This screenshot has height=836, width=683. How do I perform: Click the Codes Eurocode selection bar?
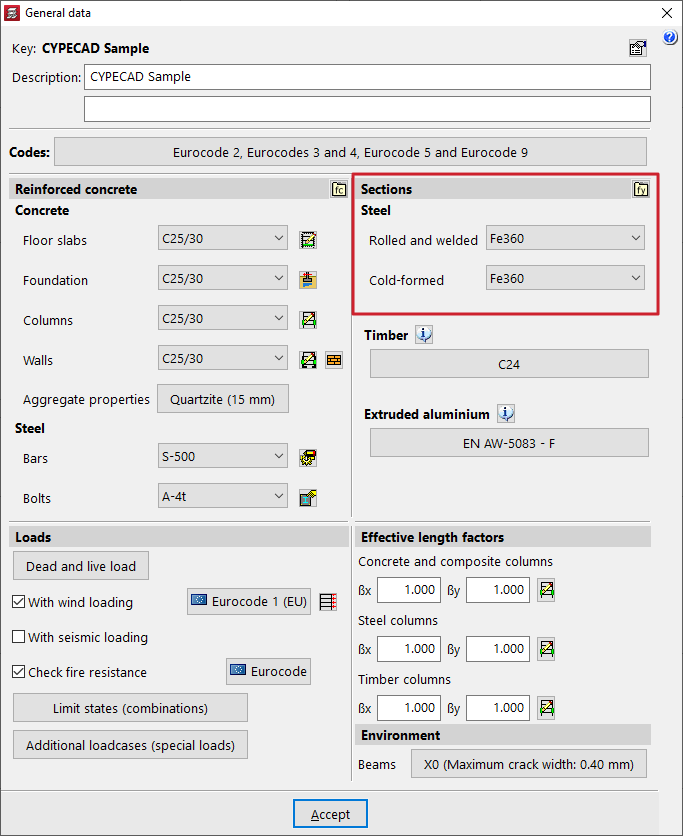pyautogui.click(x=350, y=152)
